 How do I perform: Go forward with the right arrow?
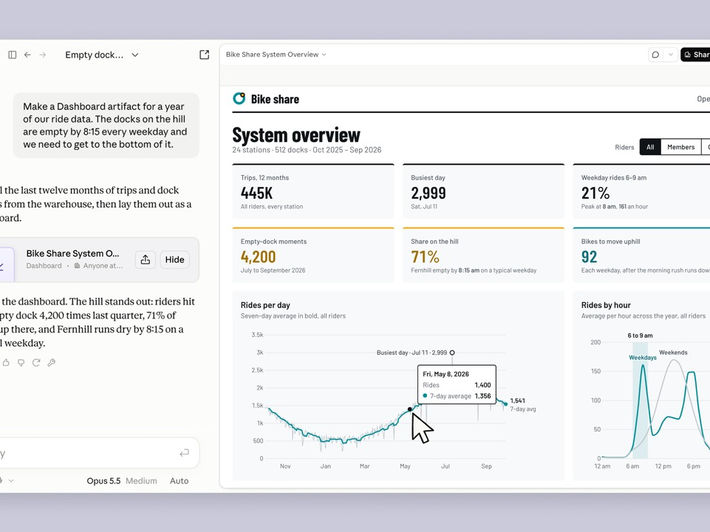click(x=43, y=55)
